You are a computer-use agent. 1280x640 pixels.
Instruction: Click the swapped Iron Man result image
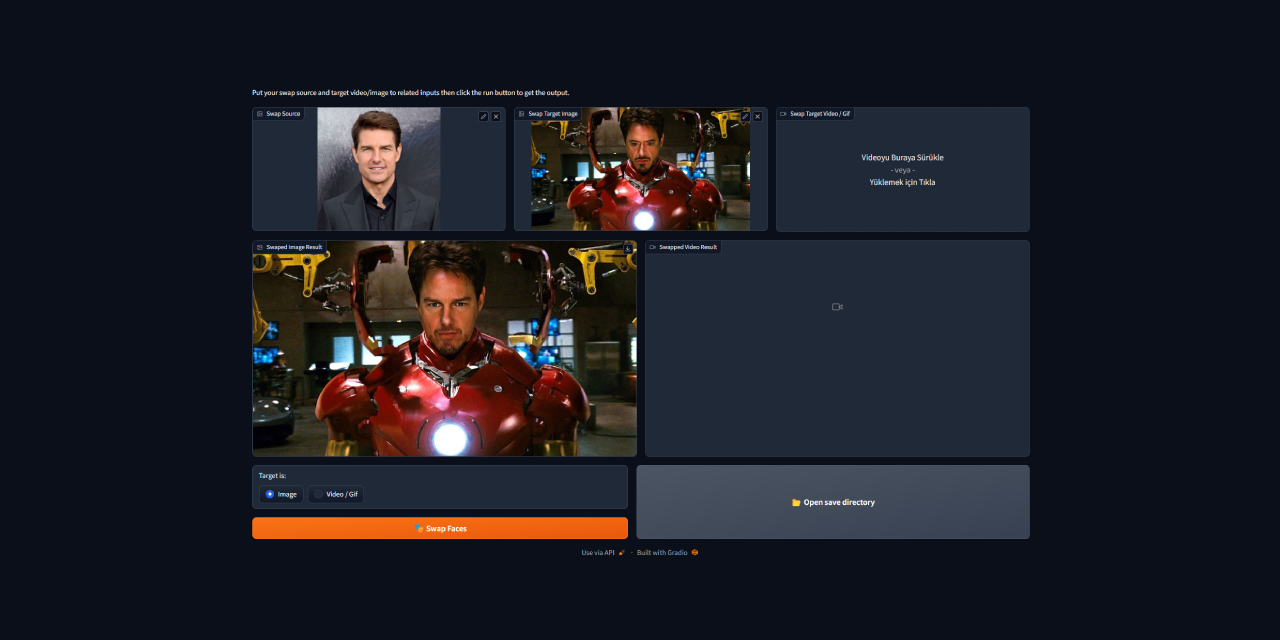[443, 348]
